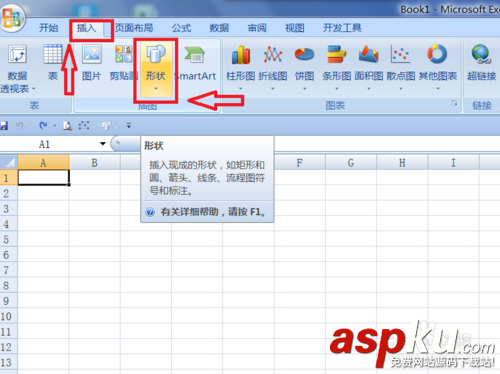Select column A header
The width and height of the screenshot is (500, 374).
43,163
